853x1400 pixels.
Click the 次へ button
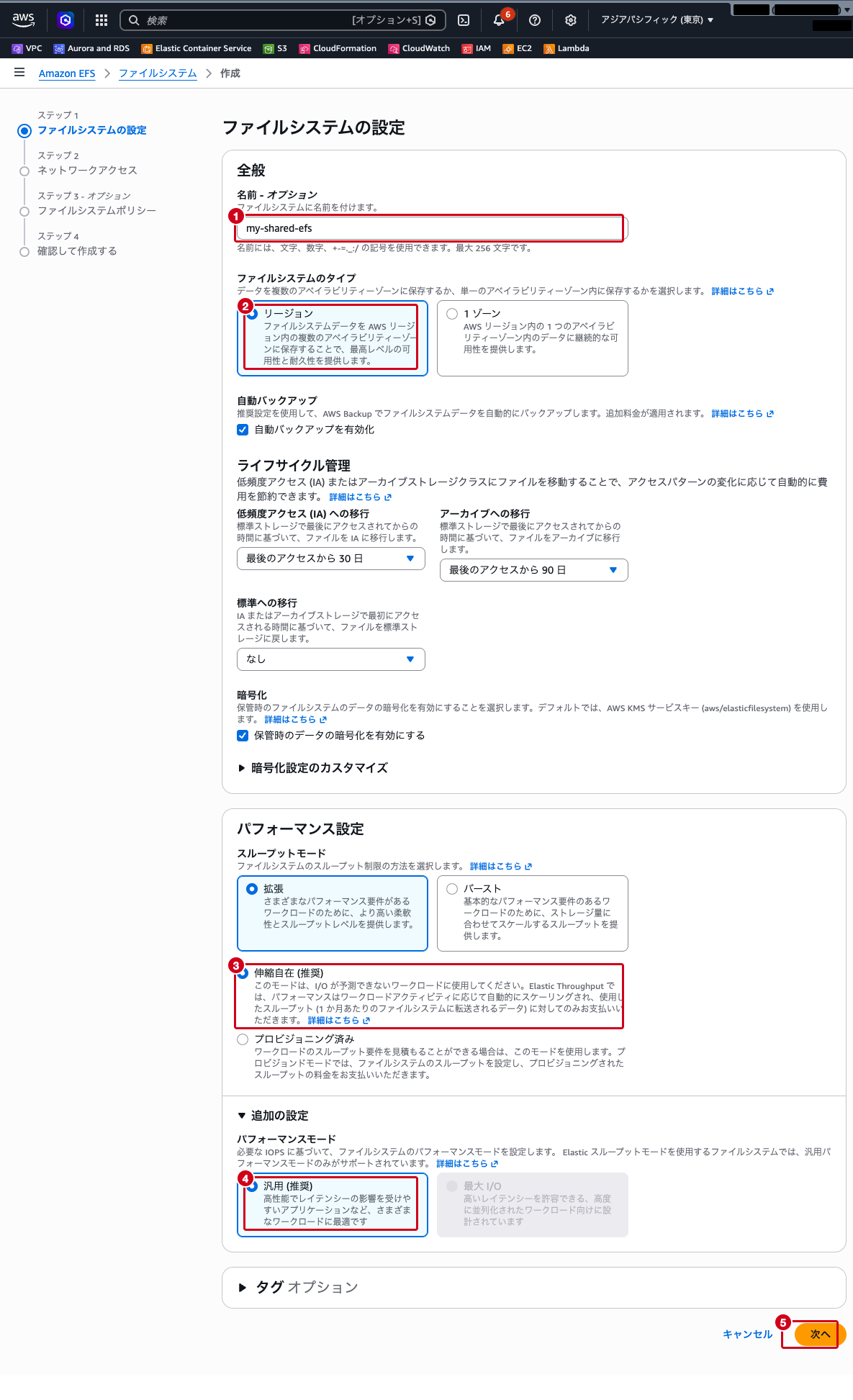click(x=820, y=1334)
